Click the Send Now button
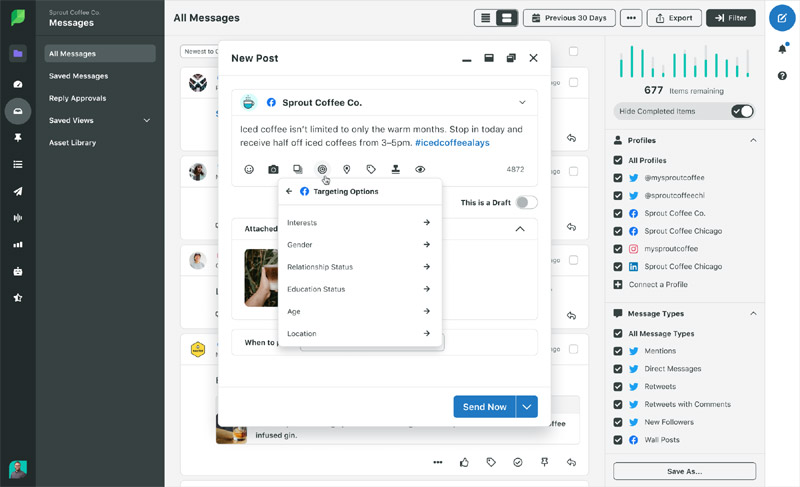800x487 pixels. pos(484,407)
